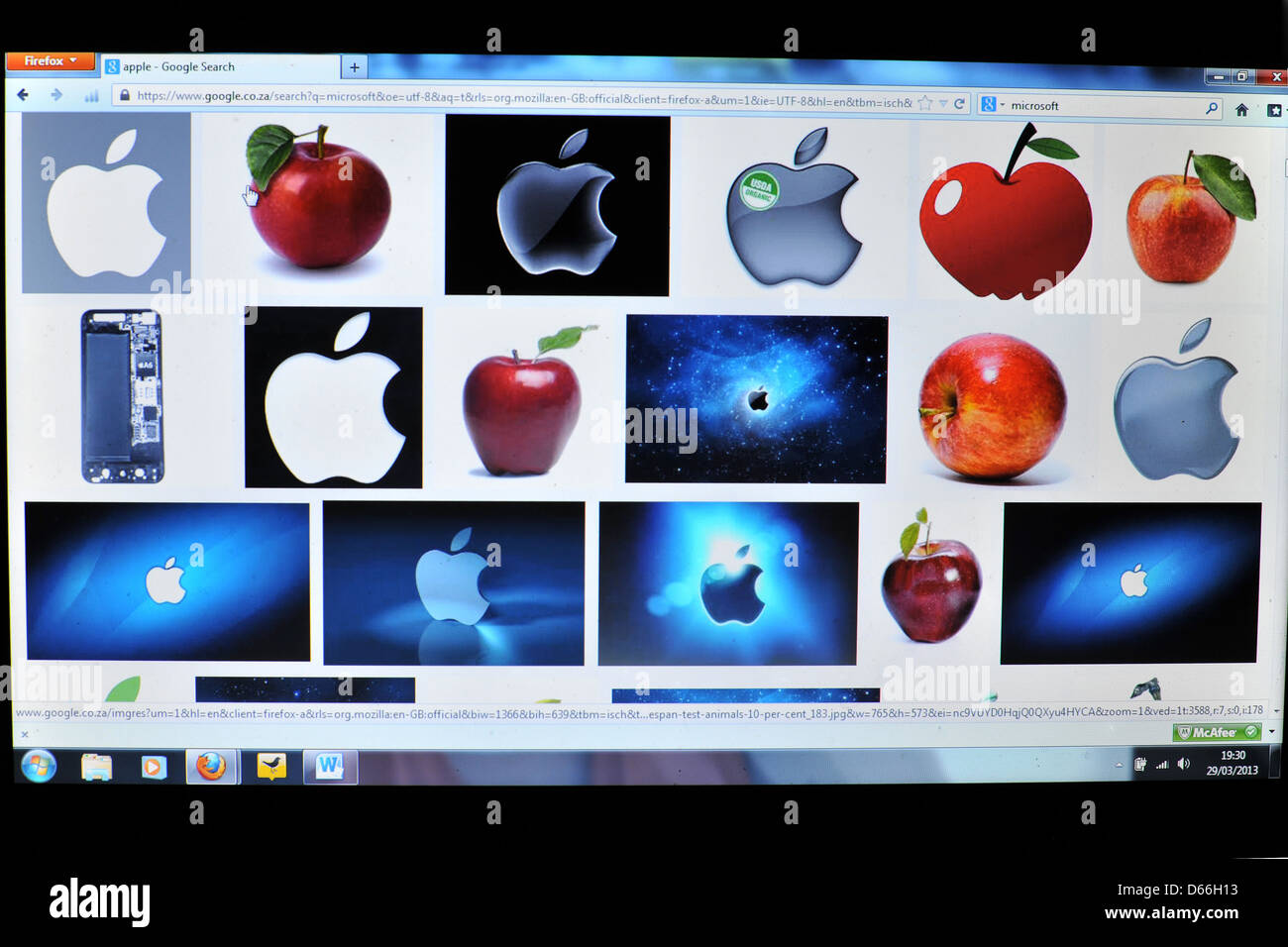1288x947 pixels.
Task: Open Windows Media Player from the taskbar
Action: click(154, 767)
